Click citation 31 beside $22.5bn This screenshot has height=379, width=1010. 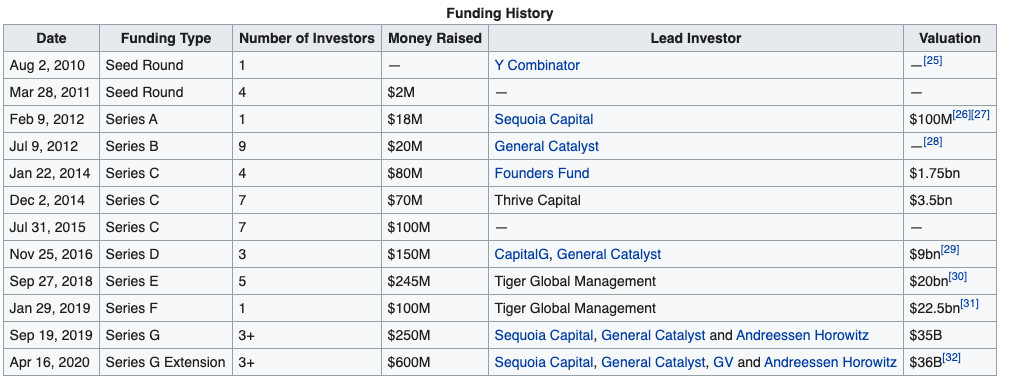969,304
